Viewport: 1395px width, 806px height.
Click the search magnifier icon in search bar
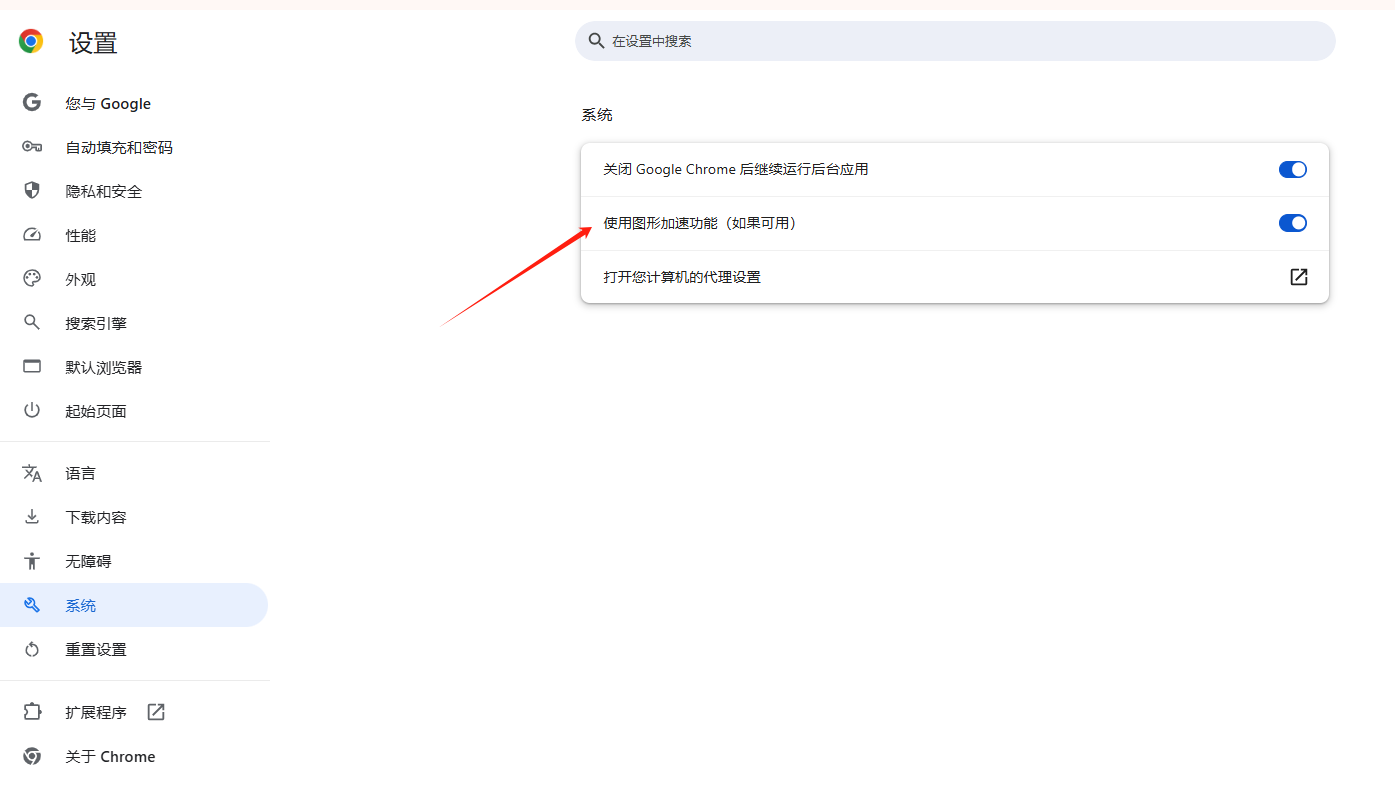tap(597, 41)
